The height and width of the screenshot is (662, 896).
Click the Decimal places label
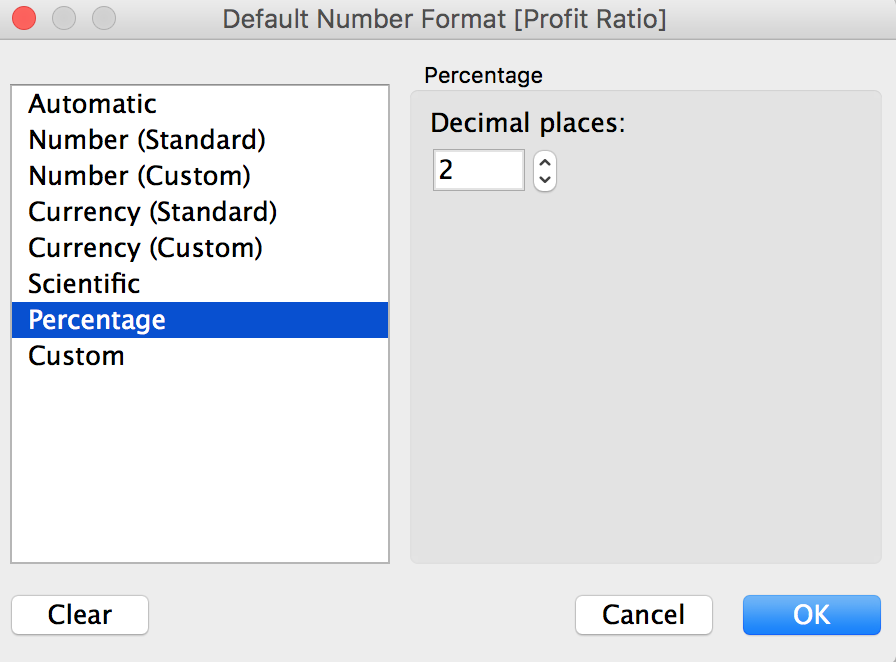[527, 123]
